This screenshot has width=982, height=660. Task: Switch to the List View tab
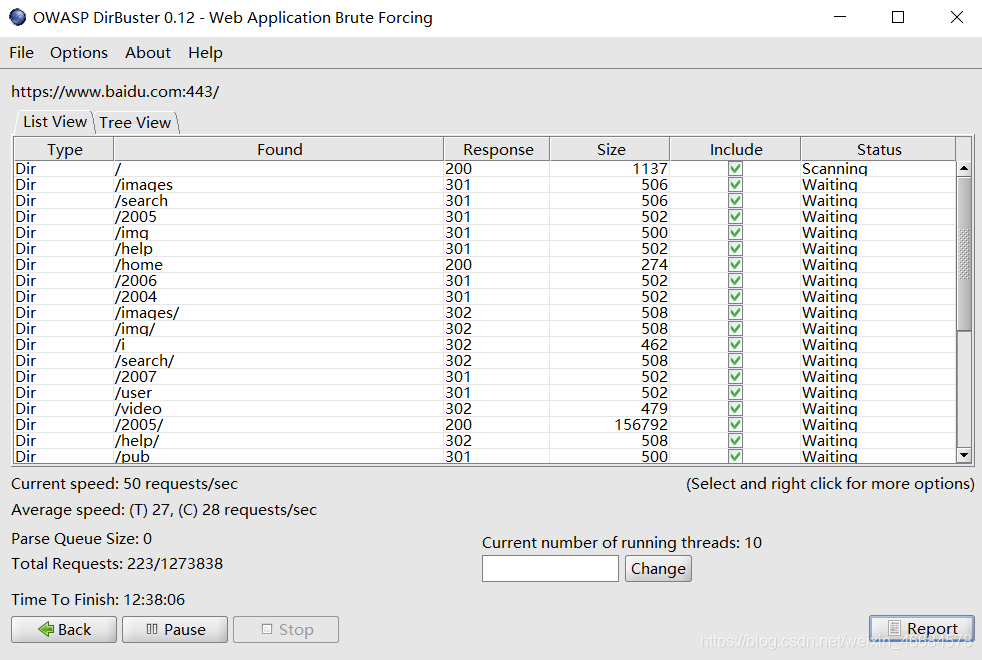click(54, 121)
